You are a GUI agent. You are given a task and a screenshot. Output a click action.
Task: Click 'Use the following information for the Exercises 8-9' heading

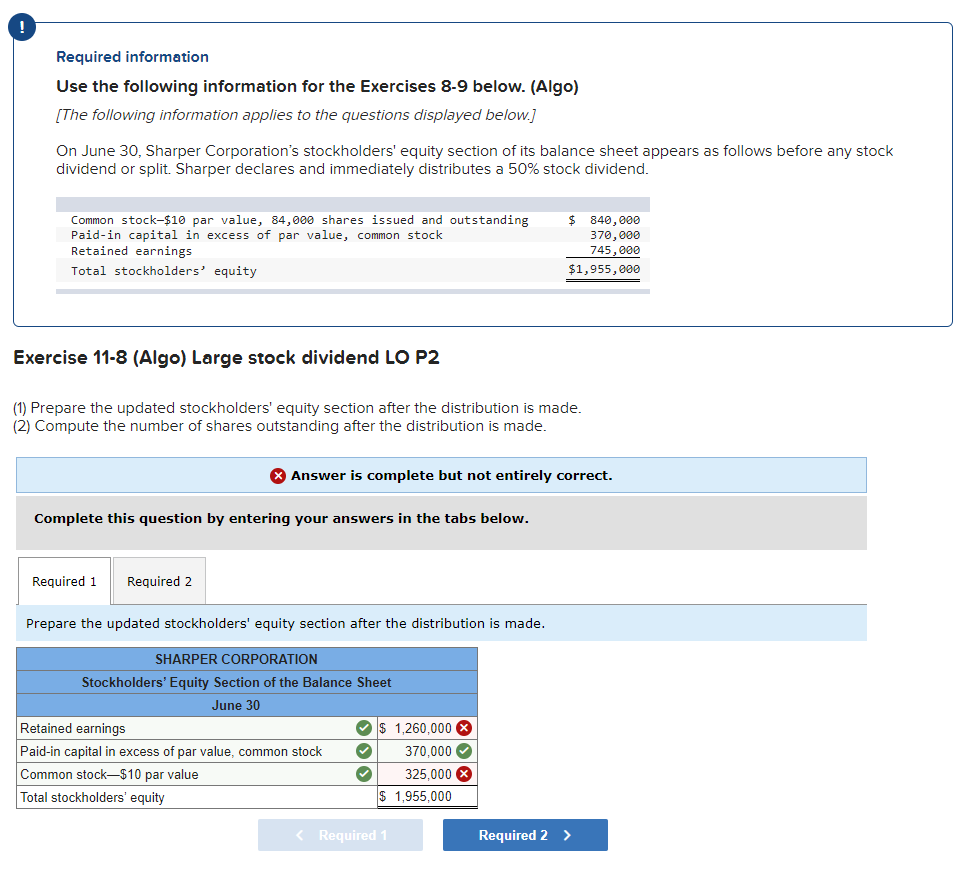click(318, 86)
